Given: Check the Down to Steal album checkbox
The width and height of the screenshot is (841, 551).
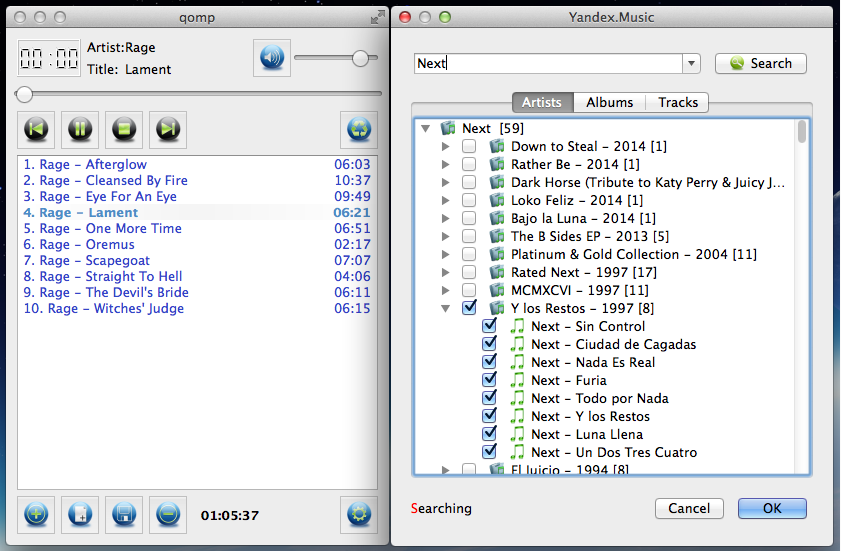Looking at the screenshot, I should click(x=469, y=146).
